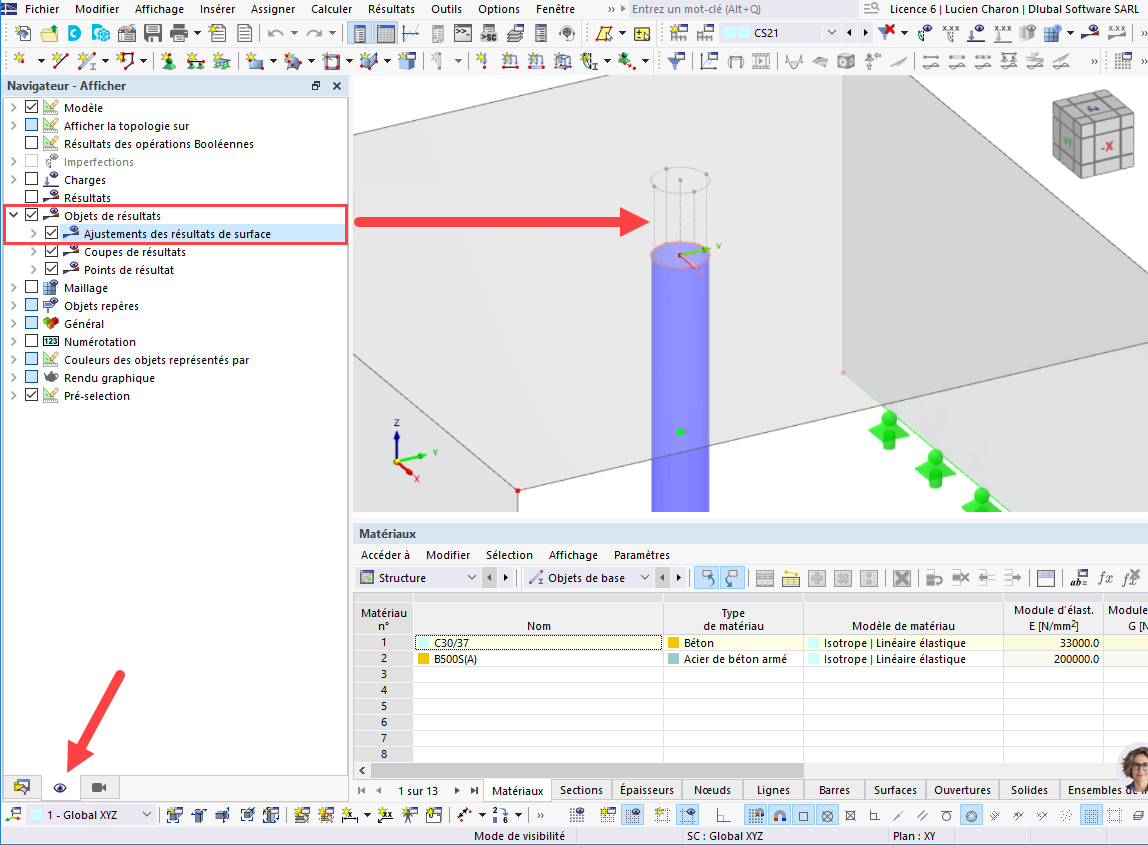The image size is (1148, 845).
Task: Click the new nodal support icon
Action: [x=168, y=62]
